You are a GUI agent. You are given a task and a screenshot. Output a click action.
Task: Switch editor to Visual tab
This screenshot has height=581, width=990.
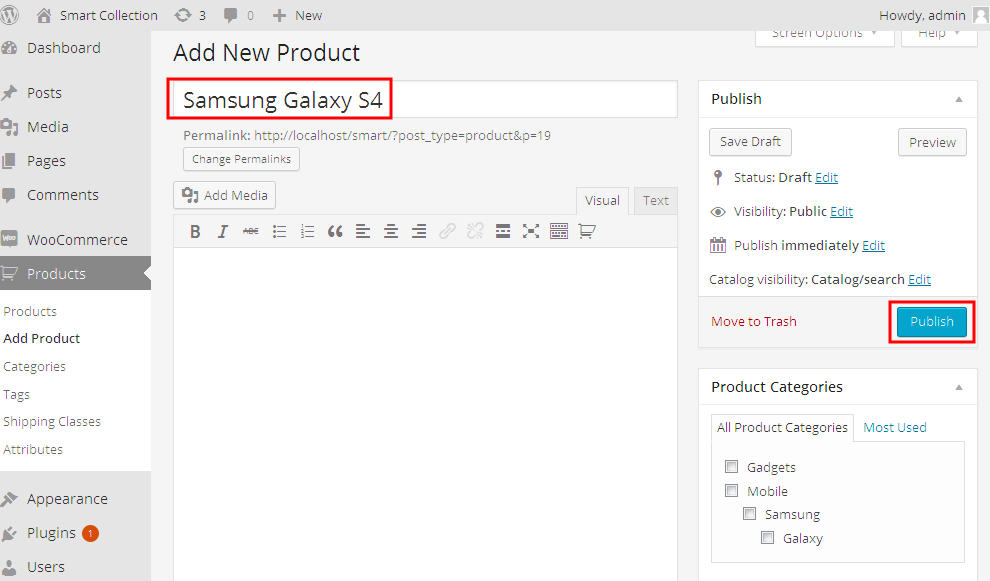pos(602,200)
